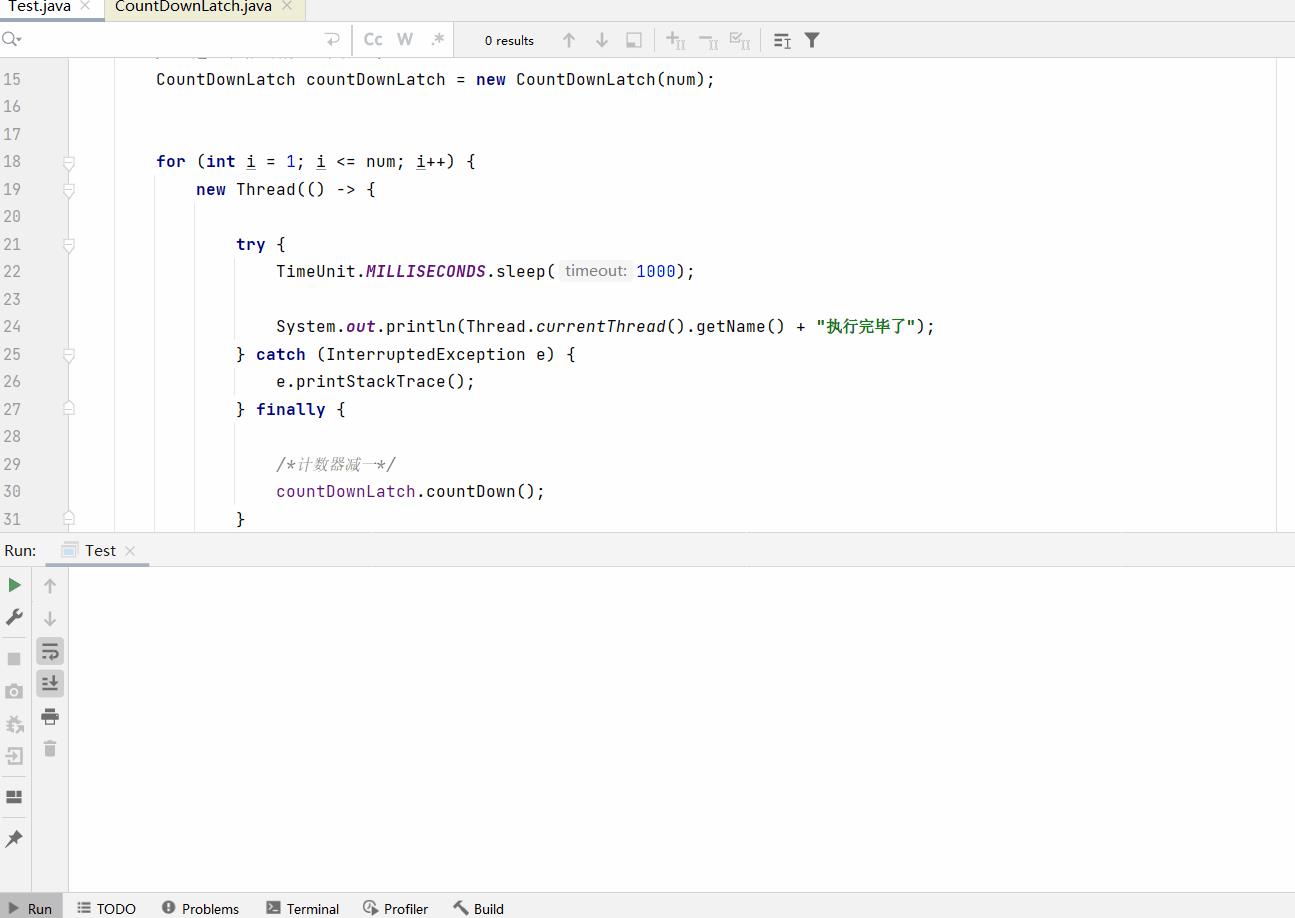The image size is (1295, 918).
Task: Toggle scroll to end in console
Action: click(x=50, y=683)
